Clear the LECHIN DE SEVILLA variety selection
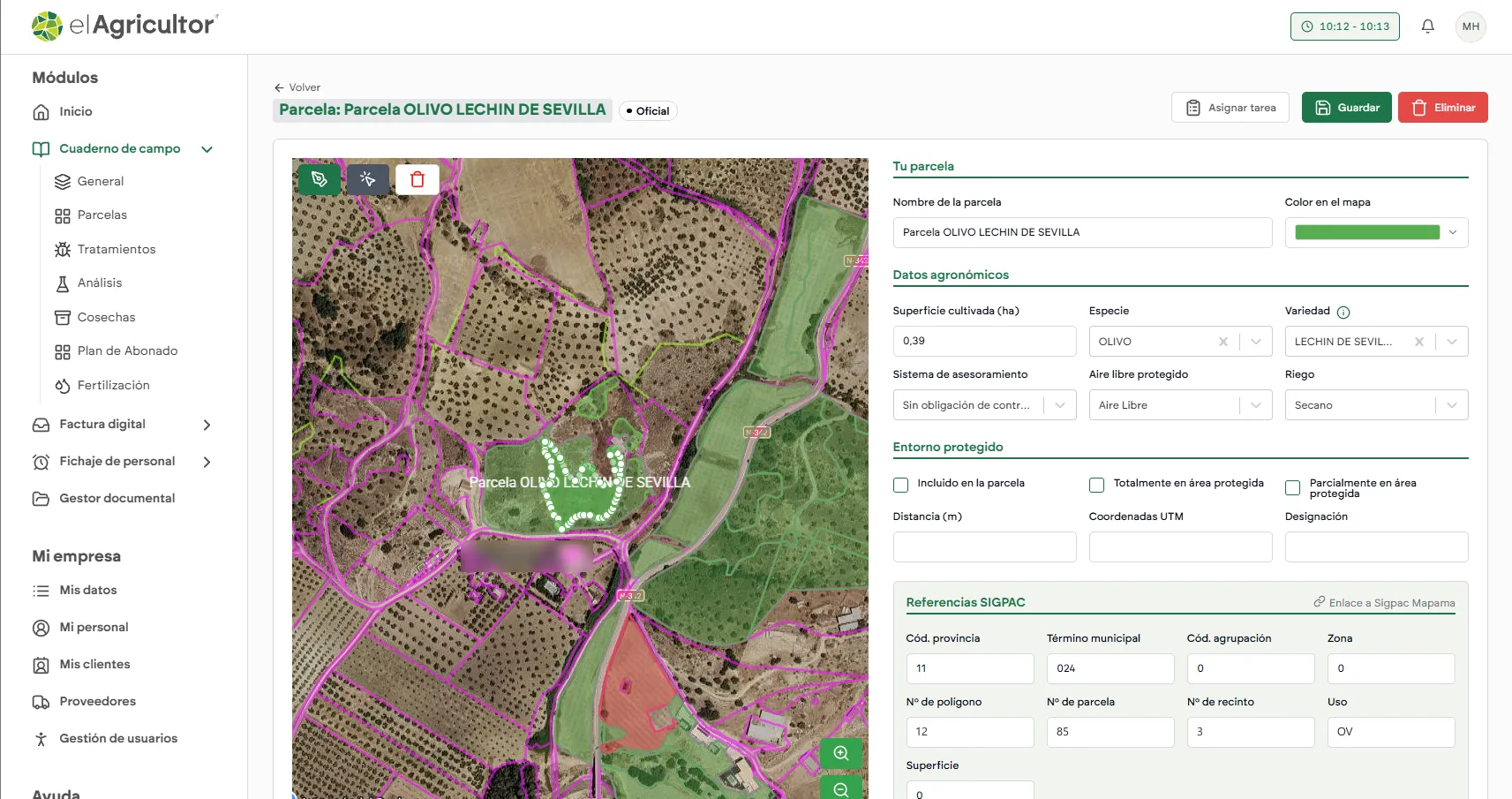Viewport: 1512px width, 799px height. click(x=1419, y=342)
